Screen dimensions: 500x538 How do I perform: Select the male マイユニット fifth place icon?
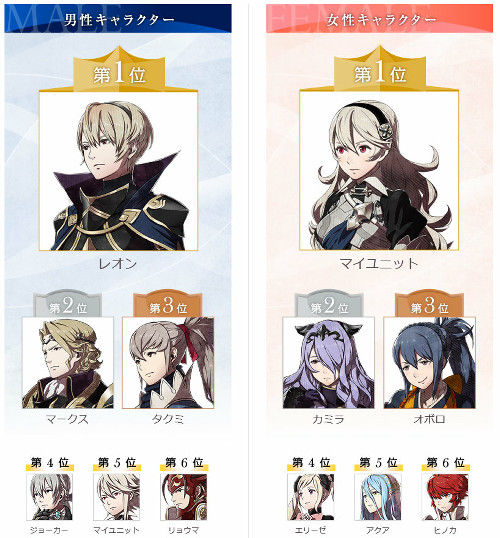(x=117, y=497)
